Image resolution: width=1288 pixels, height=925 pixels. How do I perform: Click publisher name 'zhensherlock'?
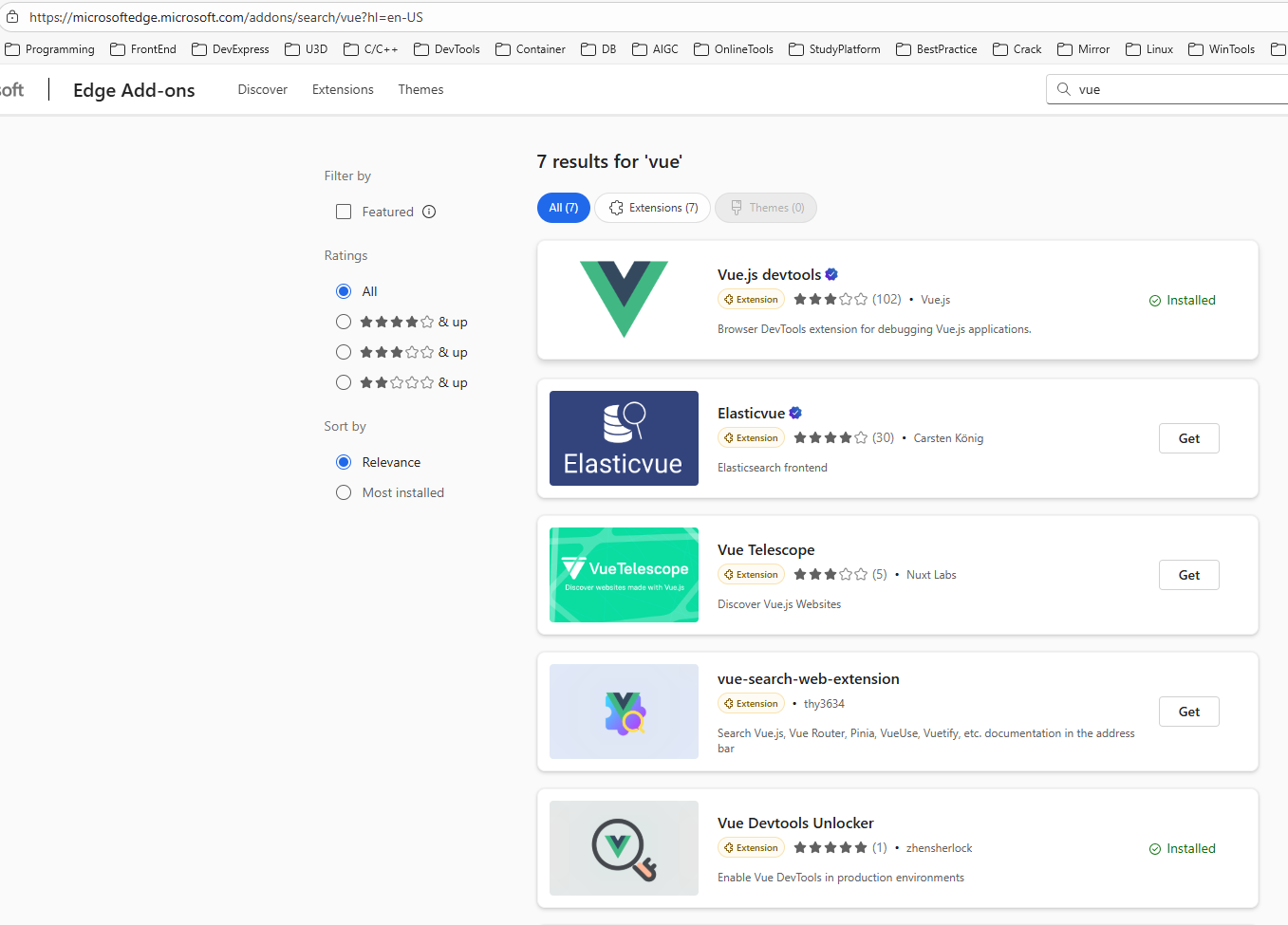[x=939, y=847]
